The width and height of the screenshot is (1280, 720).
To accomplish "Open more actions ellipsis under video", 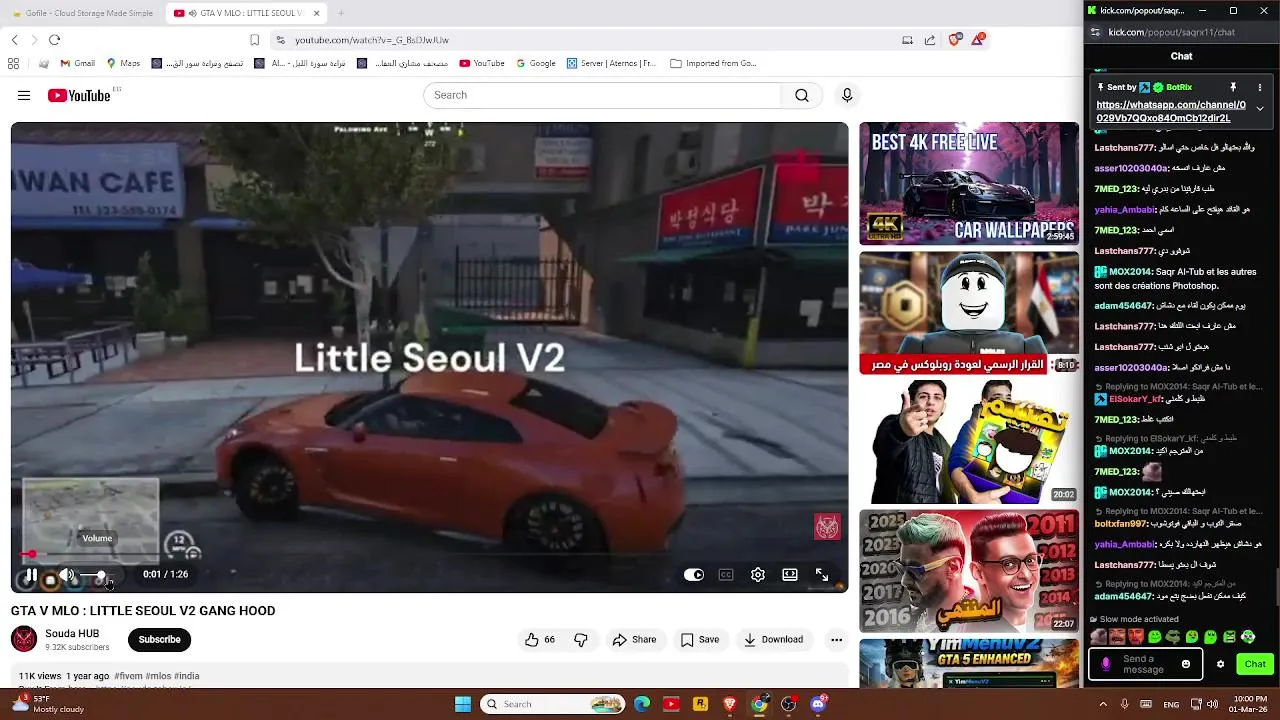I will [x=836, y=640].
